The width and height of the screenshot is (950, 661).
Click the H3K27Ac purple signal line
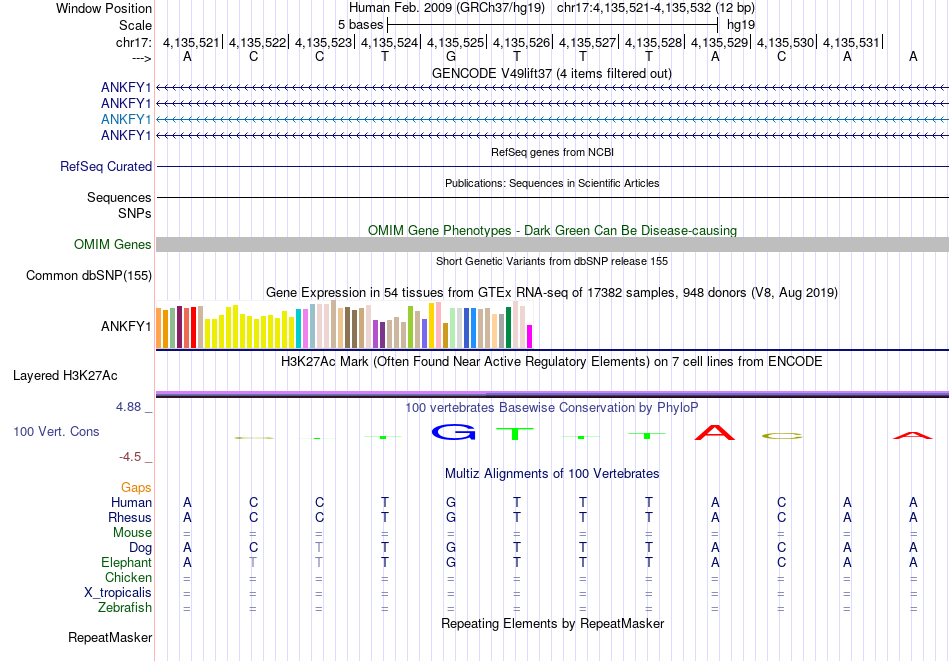pyautogui.click(x=552, y=393)
